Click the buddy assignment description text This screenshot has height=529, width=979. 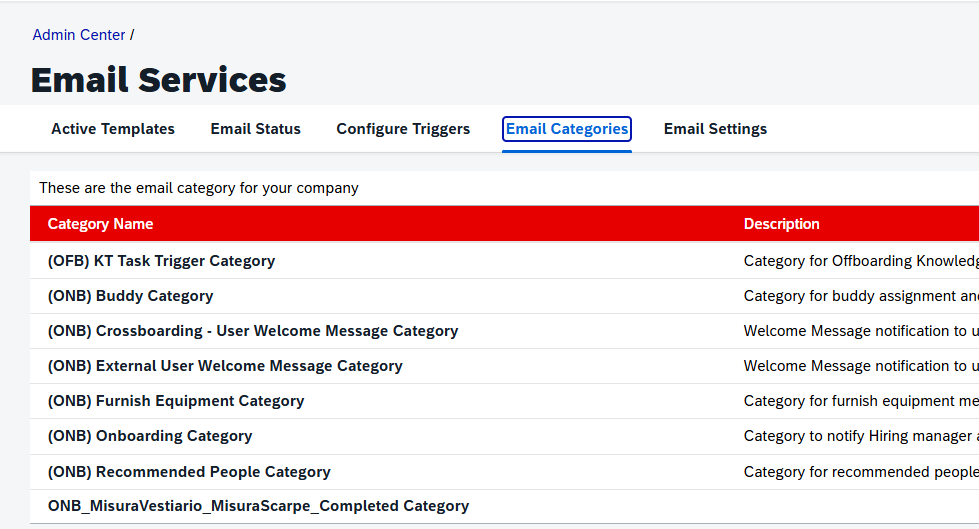click(860, 296)
